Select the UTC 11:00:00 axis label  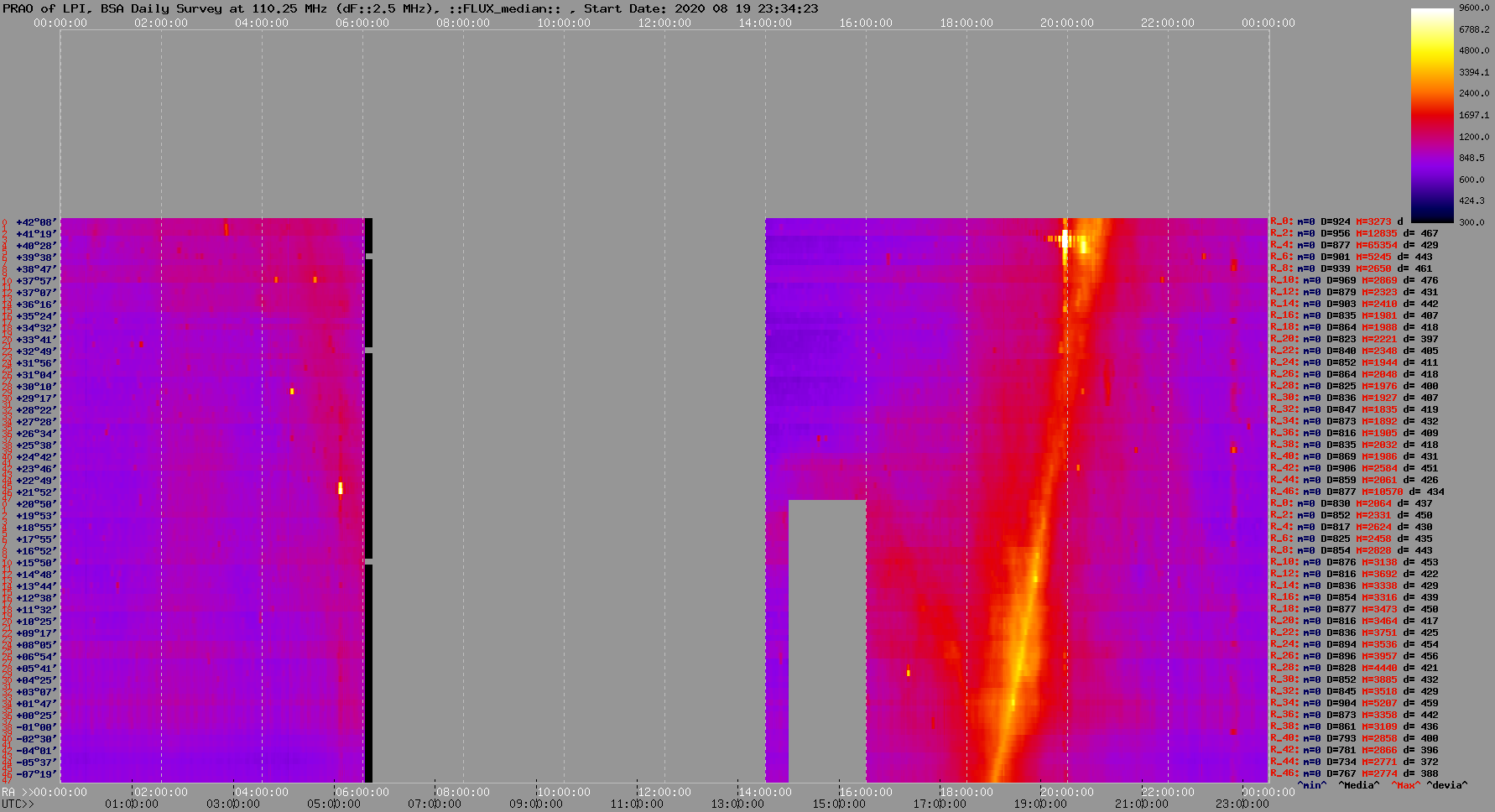637,804
